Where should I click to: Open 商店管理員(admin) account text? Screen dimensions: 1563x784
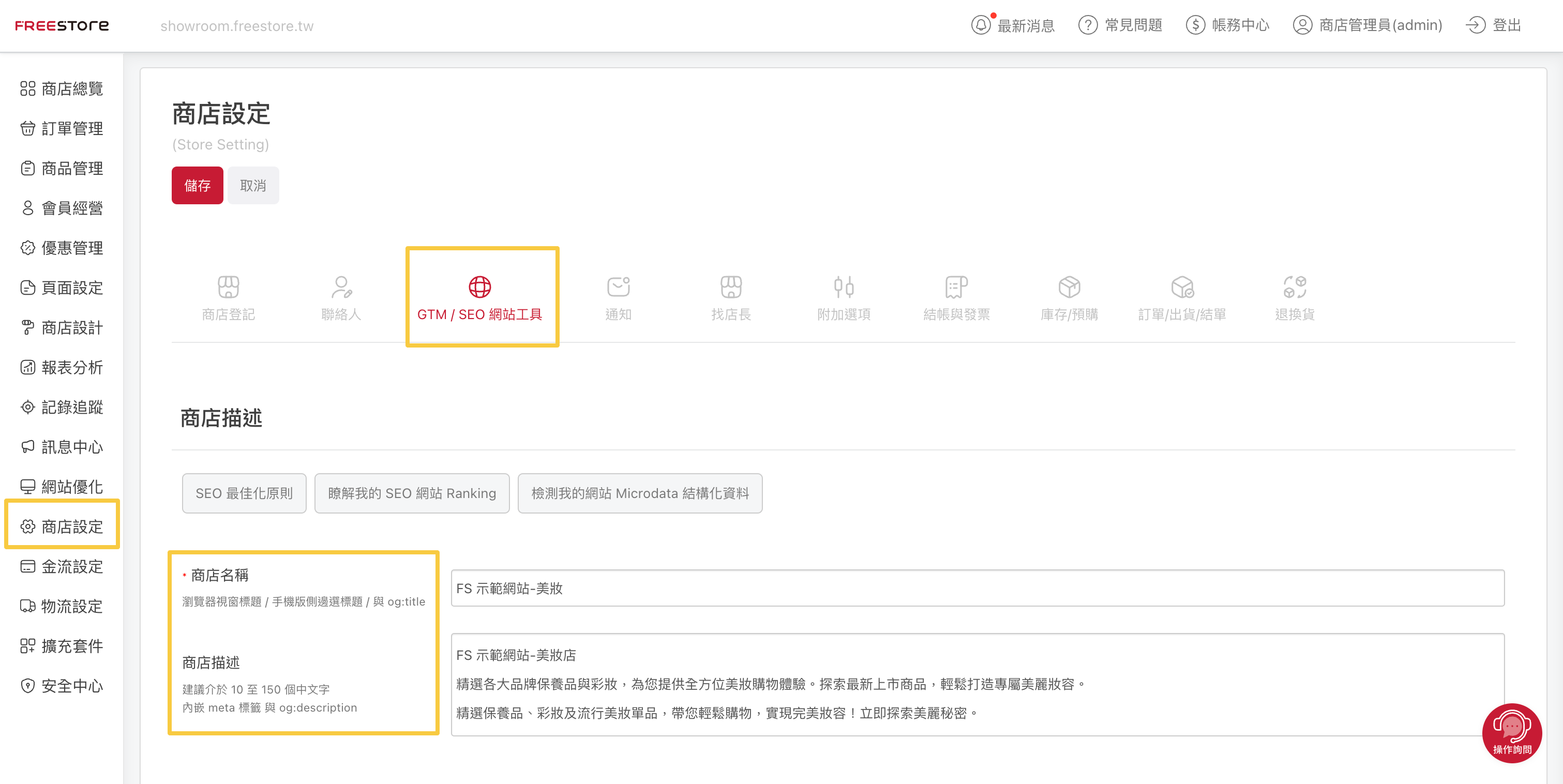pyautogui.click(x=1380, y=25)
